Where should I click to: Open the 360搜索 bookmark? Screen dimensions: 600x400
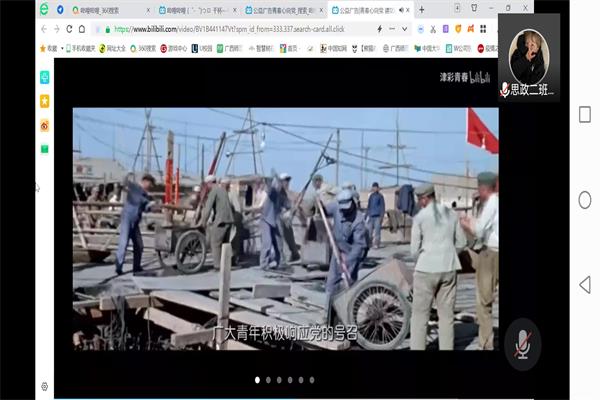click(143, 49)
